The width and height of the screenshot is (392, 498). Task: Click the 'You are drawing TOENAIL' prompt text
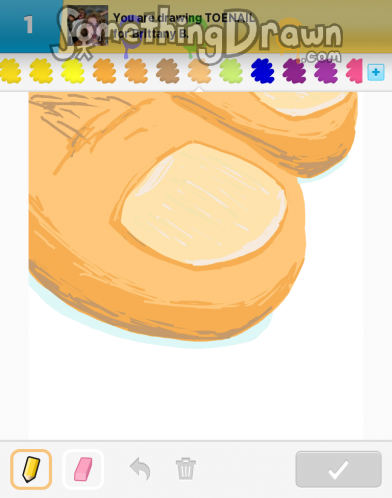(x=184, y=18)
